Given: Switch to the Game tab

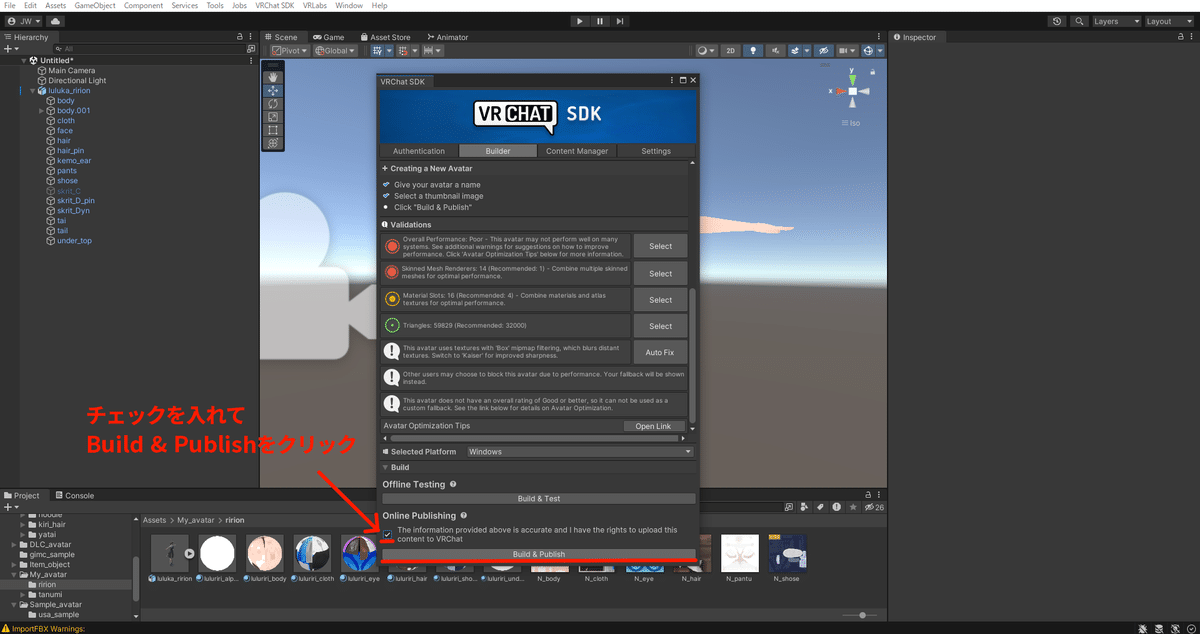Looking at the screenshot, I should coord(329,37).
